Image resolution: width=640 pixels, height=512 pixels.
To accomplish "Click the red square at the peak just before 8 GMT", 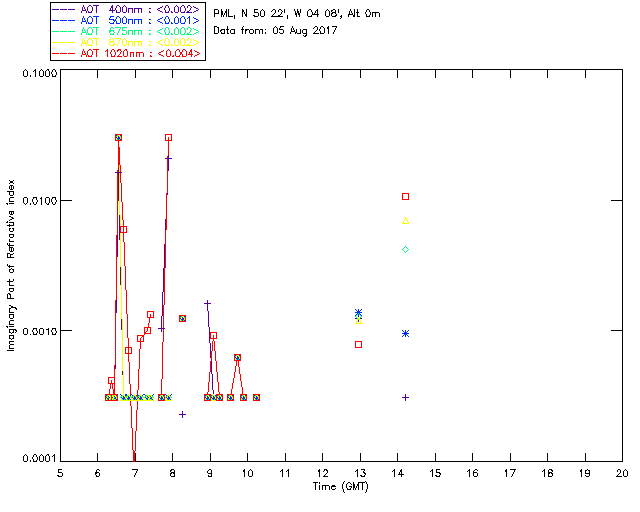I will coord(168,138).
